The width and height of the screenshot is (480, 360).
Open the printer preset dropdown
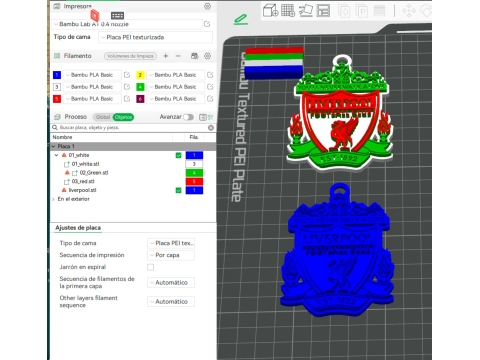(x=128, y=24)
